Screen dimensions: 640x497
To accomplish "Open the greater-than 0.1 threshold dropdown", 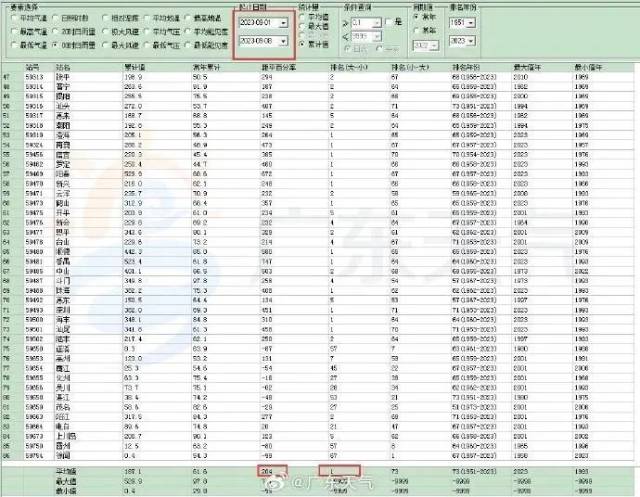I will (x=377, y=23).
